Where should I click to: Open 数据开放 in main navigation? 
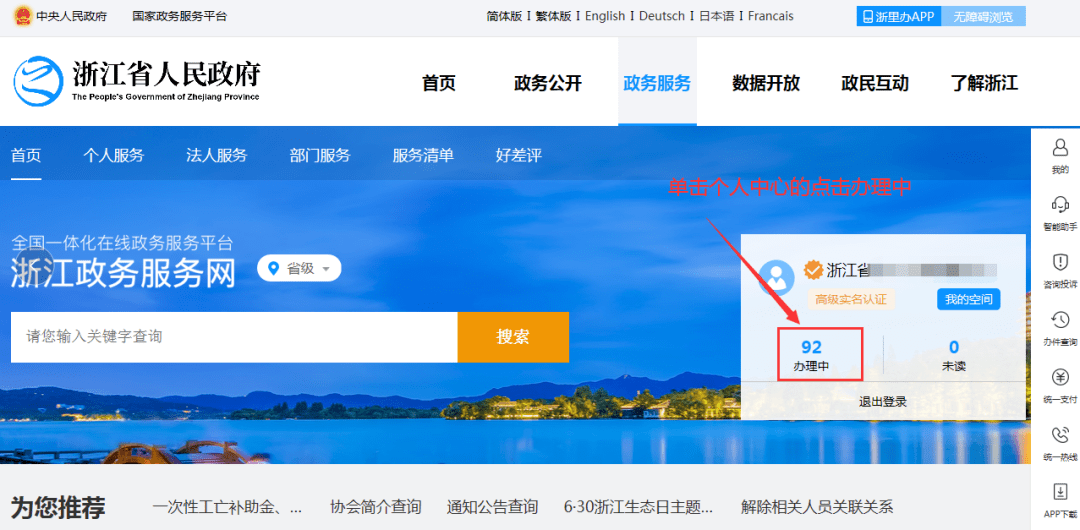(x=766, y=83)
